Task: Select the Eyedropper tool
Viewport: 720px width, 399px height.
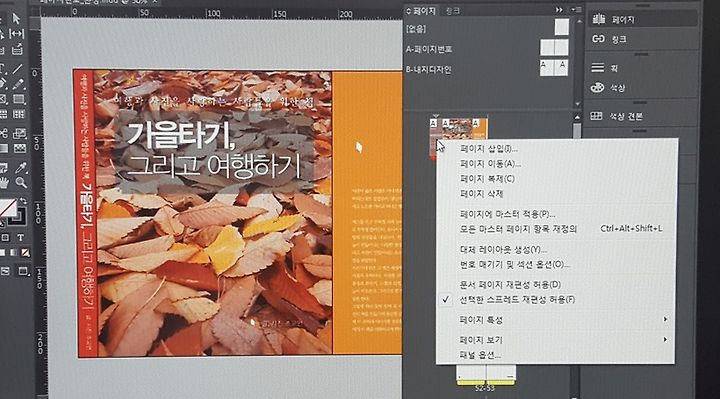Action: tap(21, 168)
